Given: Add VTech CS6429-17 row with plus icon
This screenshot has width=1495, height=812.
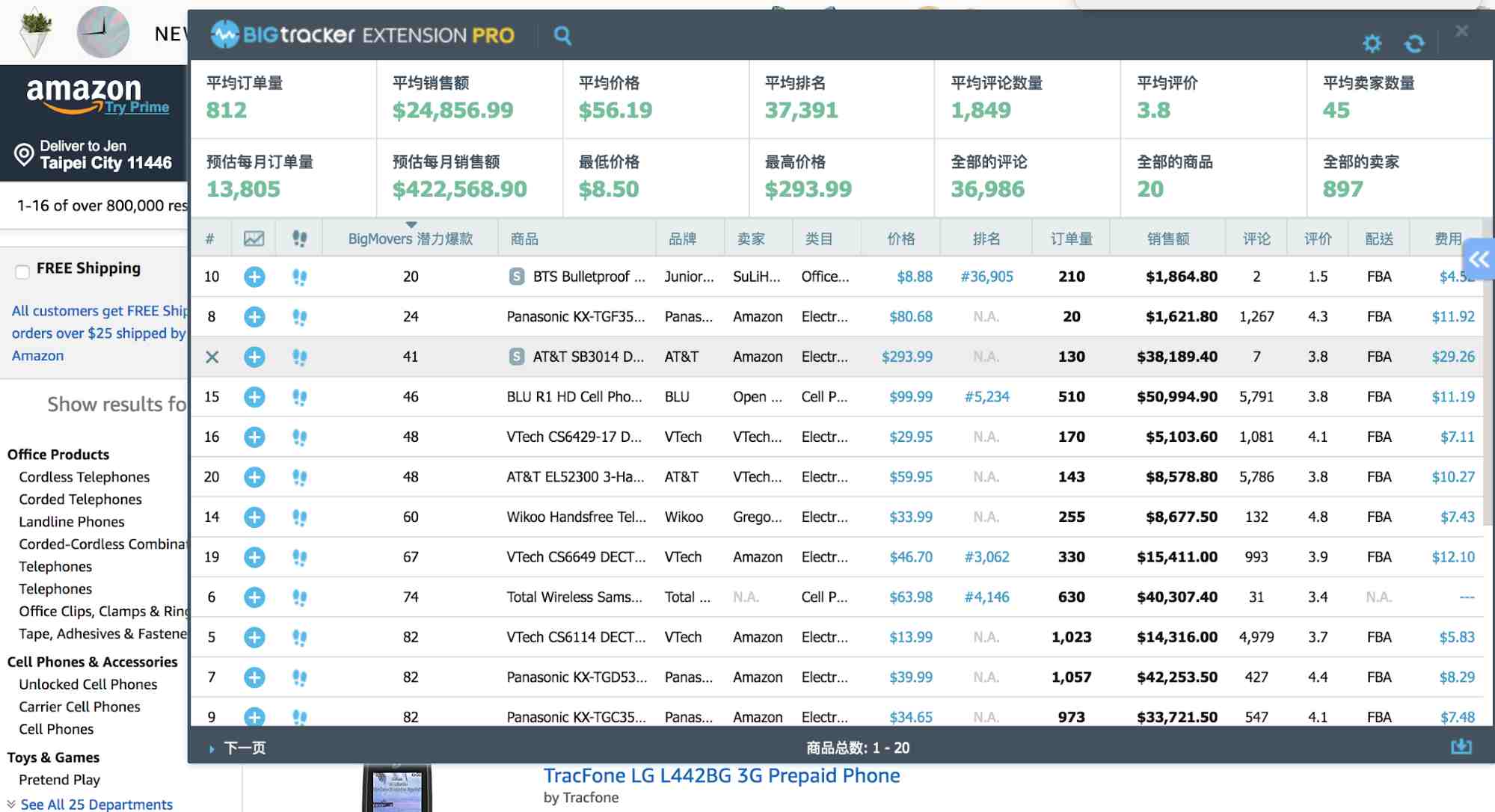Looking at the screenshot, I should pos(254,437).
